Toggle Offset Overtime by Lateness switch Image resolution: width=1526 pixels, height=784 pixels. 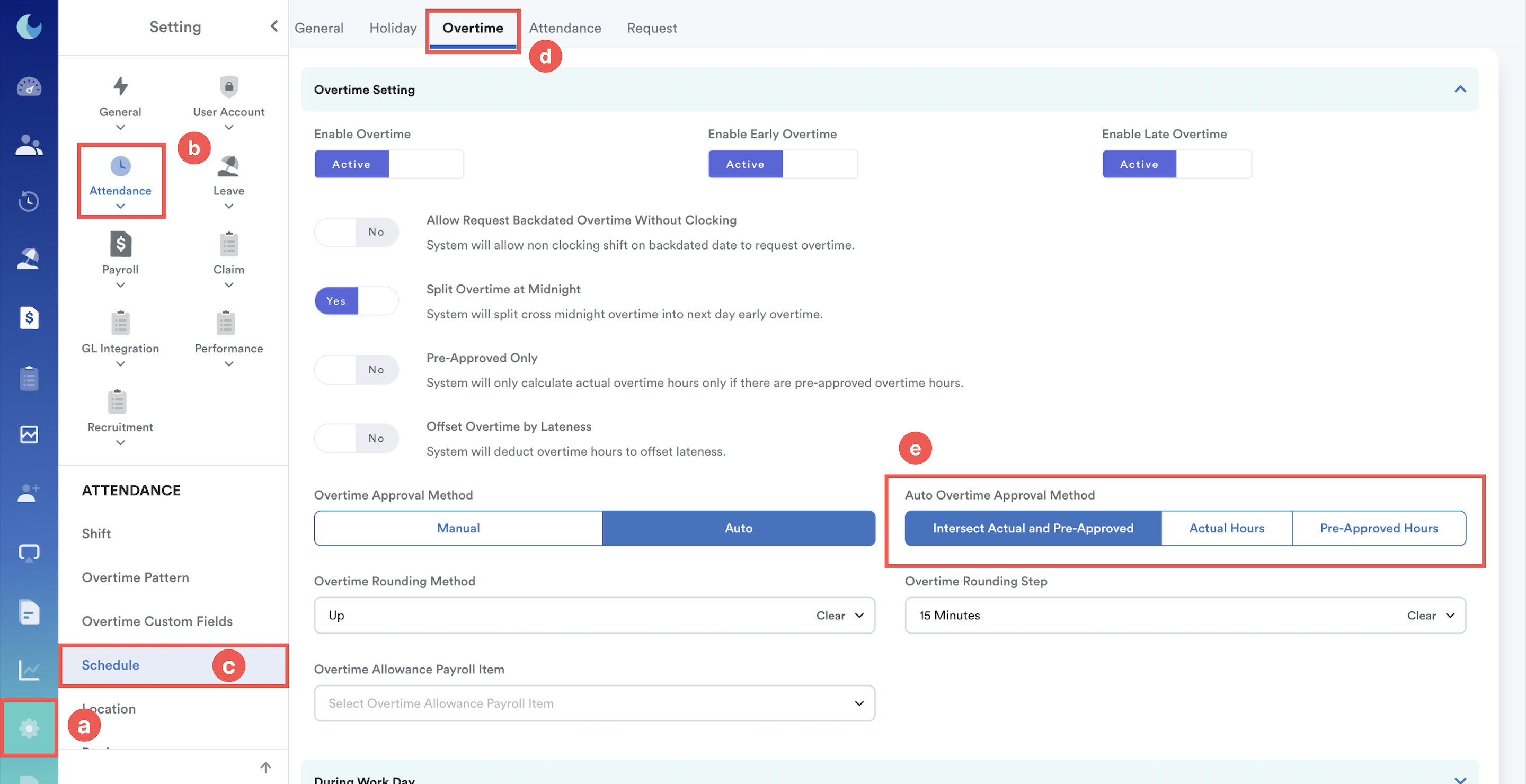click(356, 438)
